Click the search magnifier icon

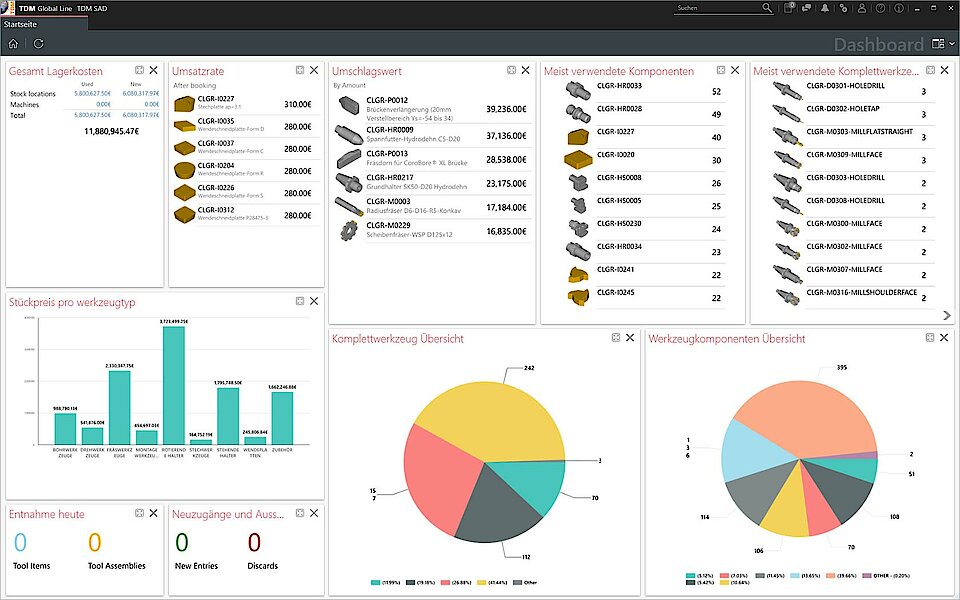767,8
